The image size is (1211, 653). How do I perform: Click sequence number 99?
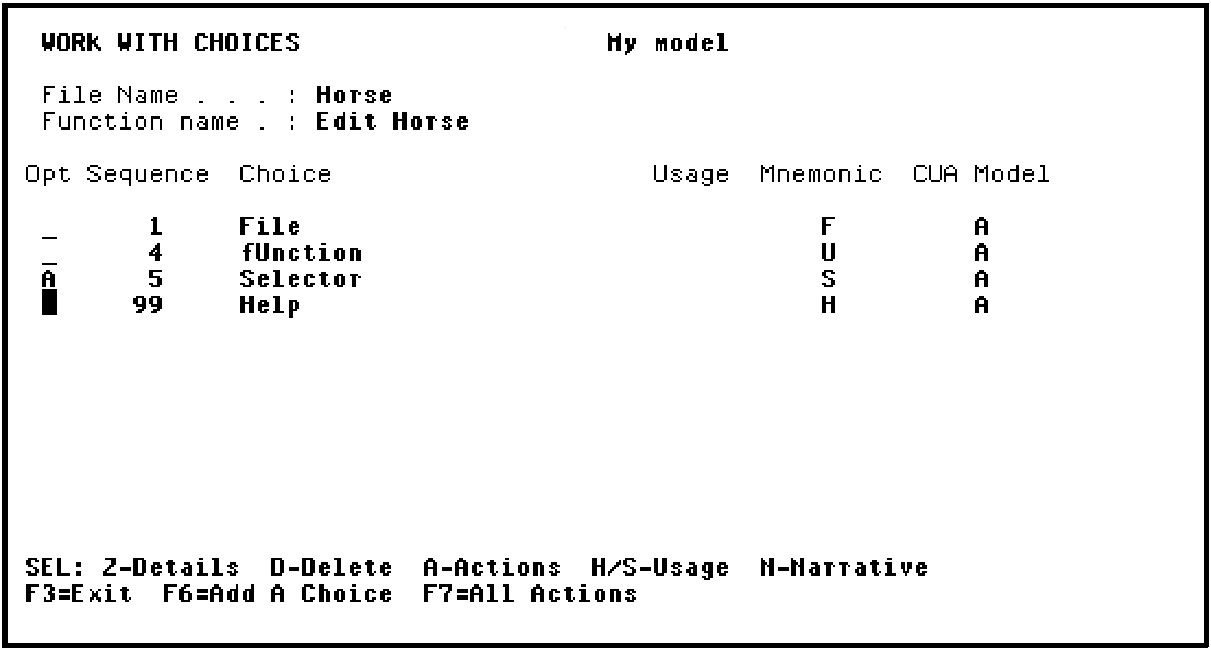pos(148,305)
